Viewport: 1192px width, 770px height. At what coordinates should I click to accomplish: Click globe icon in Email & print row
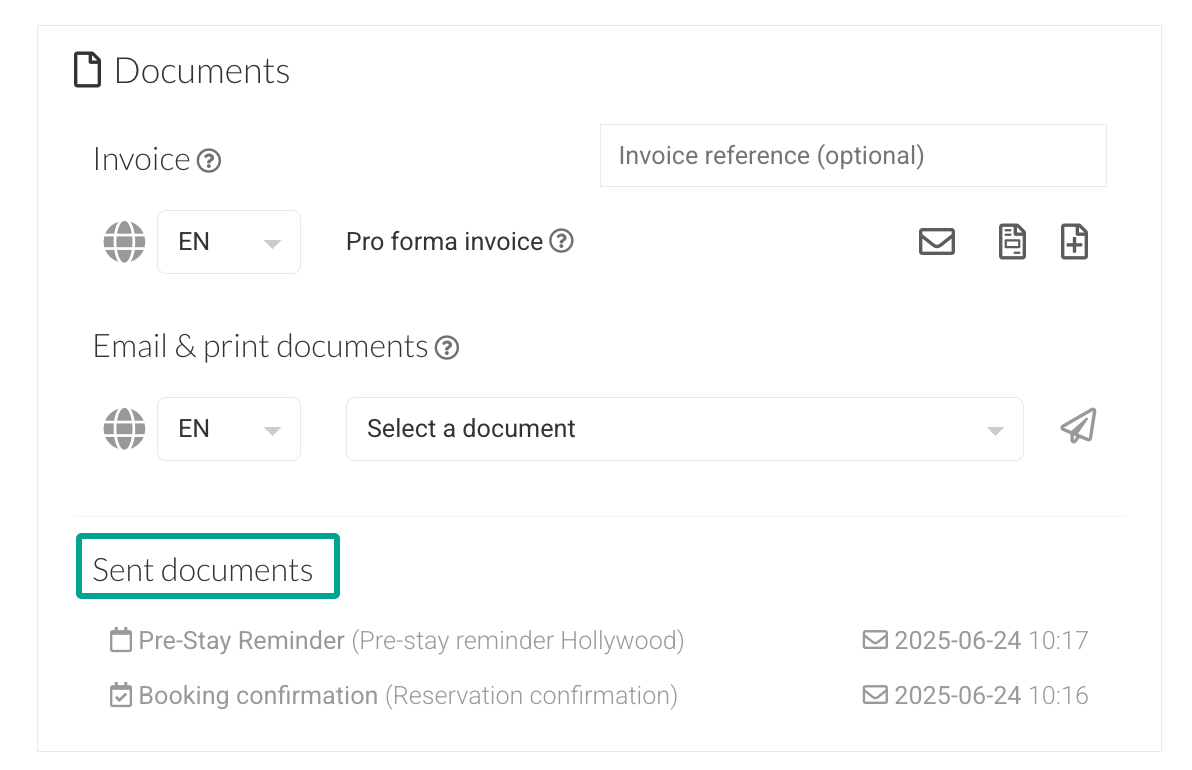(x=124, y=429)
